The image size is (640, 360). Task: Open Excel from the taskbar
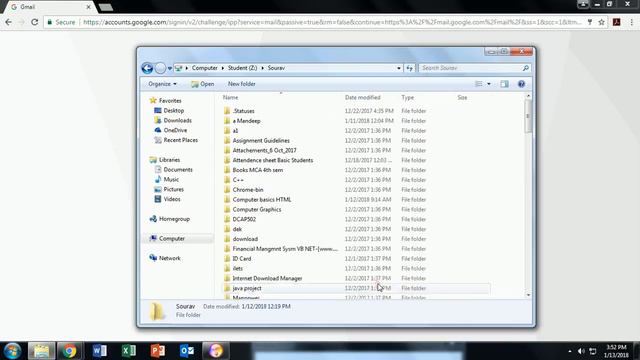(129, 351)
